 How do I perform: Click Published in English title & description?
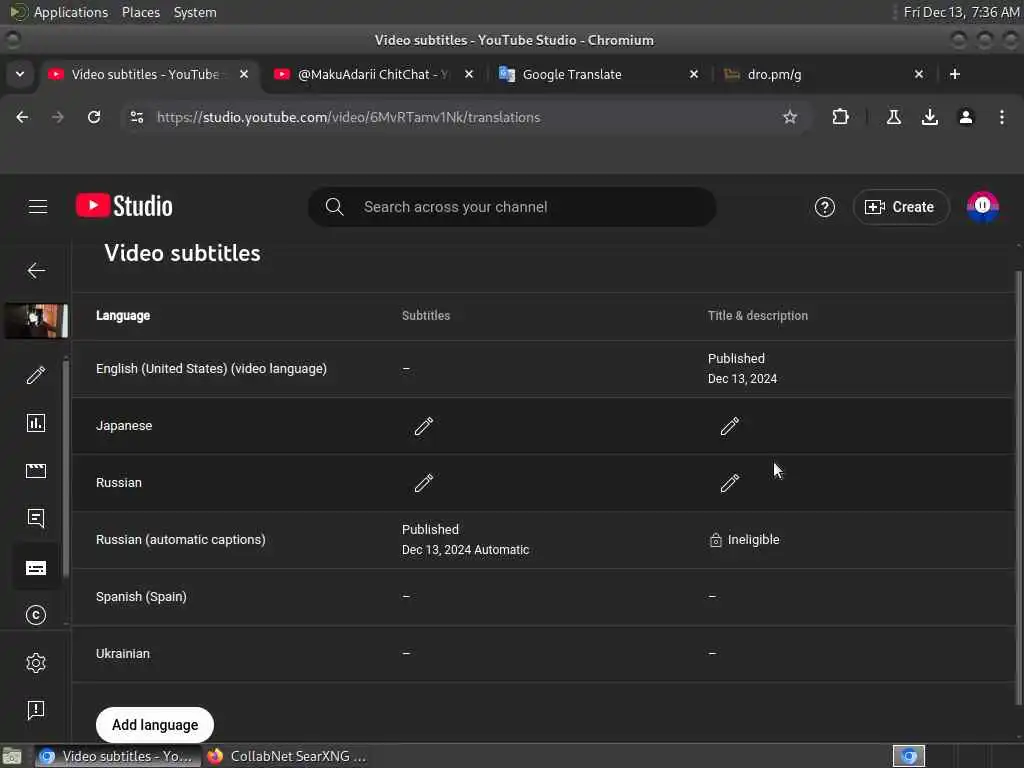[x=736, y=359]
